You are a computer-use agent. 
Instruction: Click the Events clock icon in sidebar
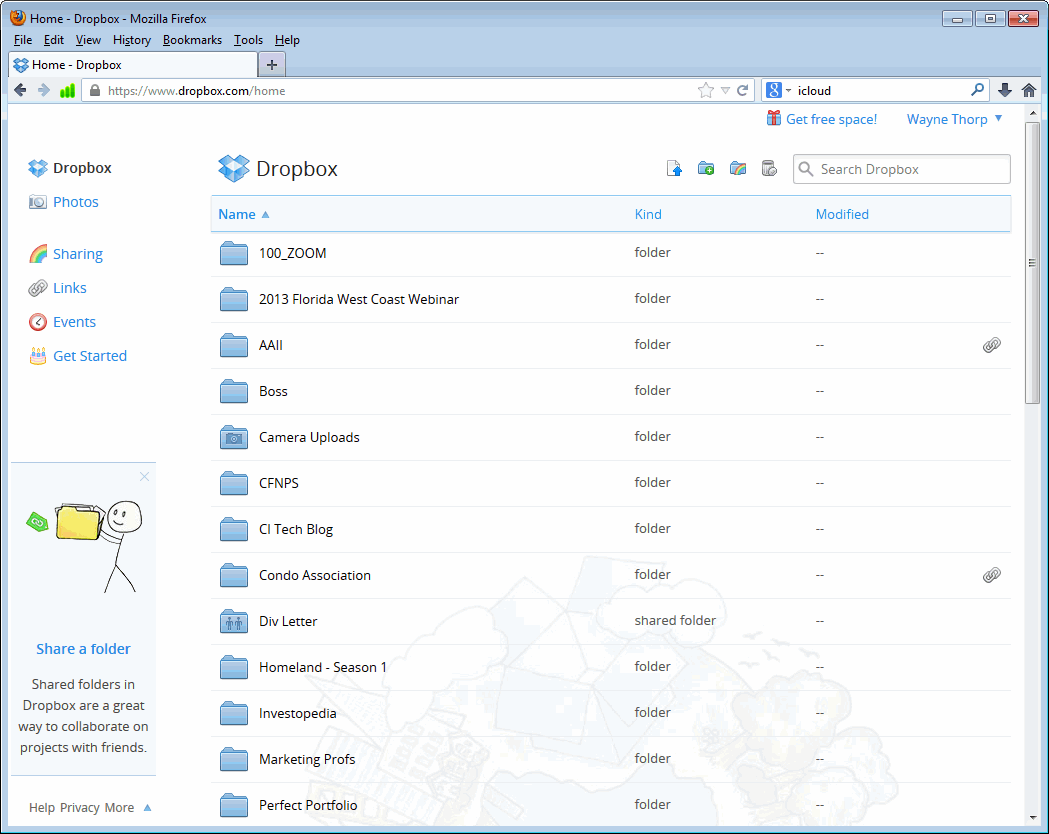[x=38, y=322]
